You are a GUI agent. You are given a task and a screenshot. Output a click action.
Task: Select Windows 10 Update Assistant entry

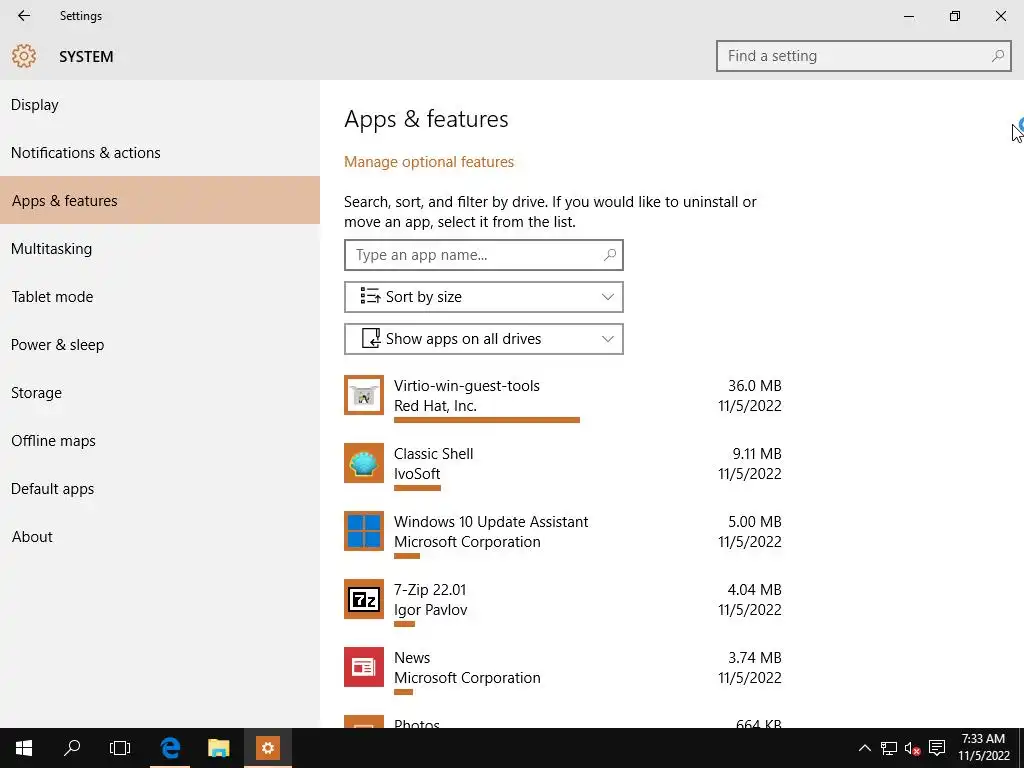pyautogui.click(x=491, y=522)
